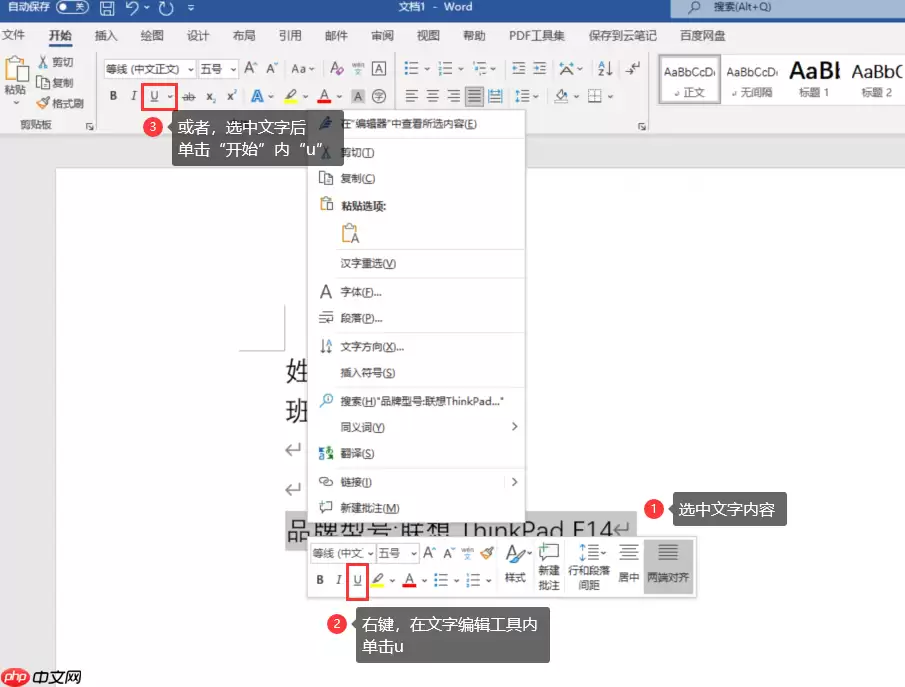
Task: Toggle Subscript in the ribbon
Action: click(x=211, y=96)
